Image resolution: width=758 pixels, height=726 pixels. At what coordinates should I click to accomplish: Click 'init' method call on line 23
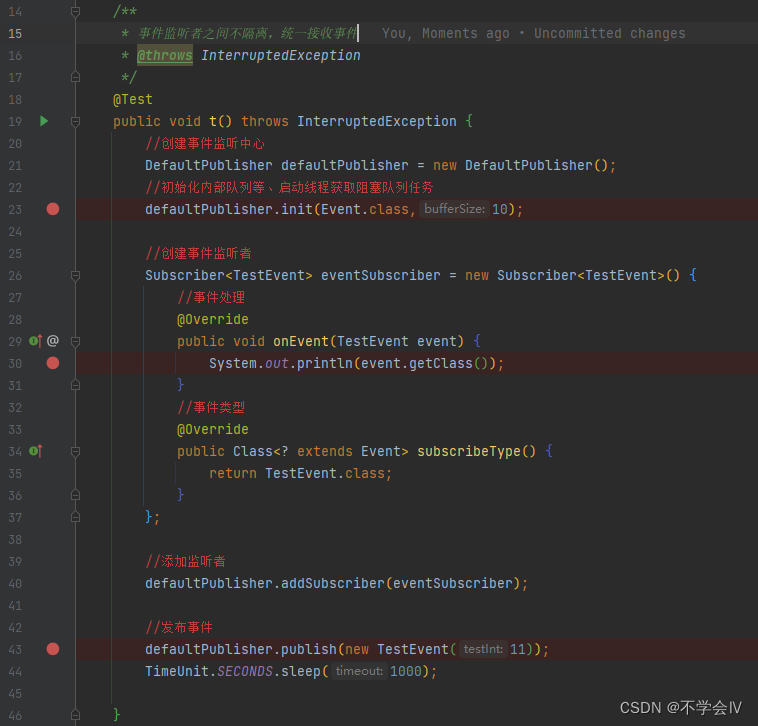point(297,209)
